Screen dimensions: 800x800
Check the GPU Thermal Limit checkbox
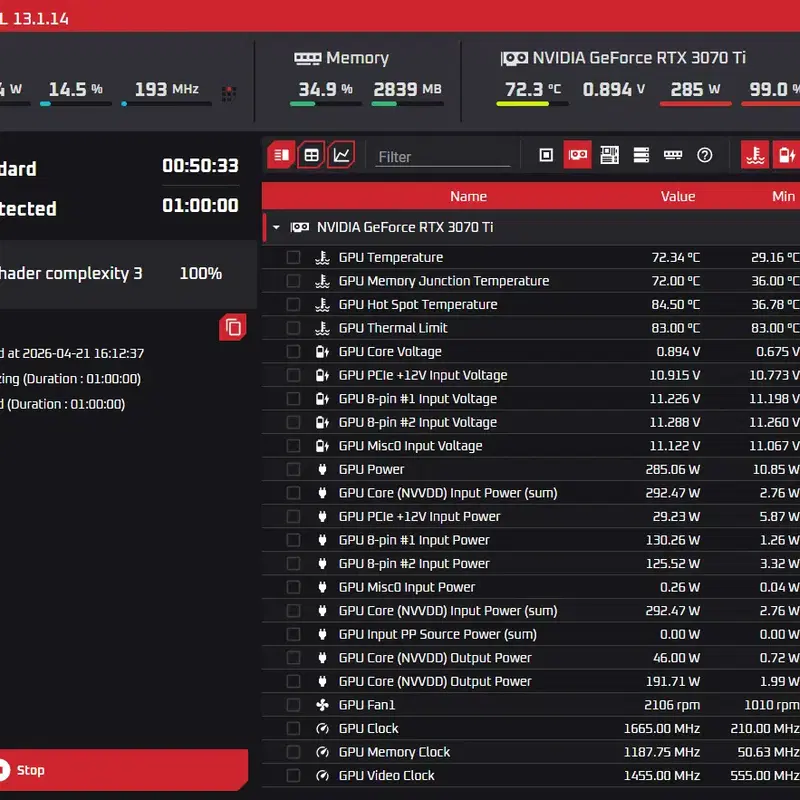point(293,328)
